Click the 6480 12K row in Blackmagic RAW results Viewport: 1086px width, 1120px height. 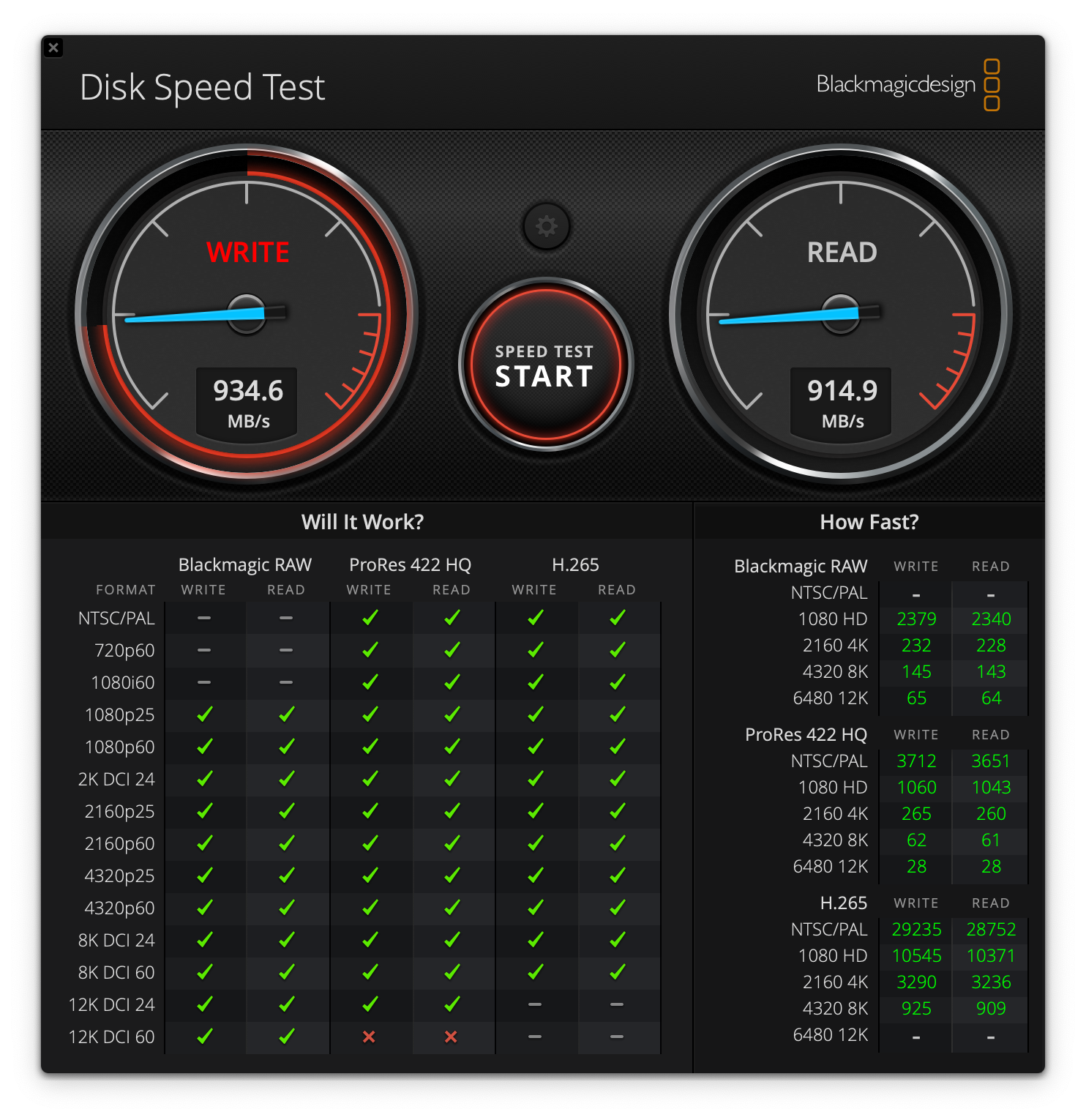click(x=831, y=698)
